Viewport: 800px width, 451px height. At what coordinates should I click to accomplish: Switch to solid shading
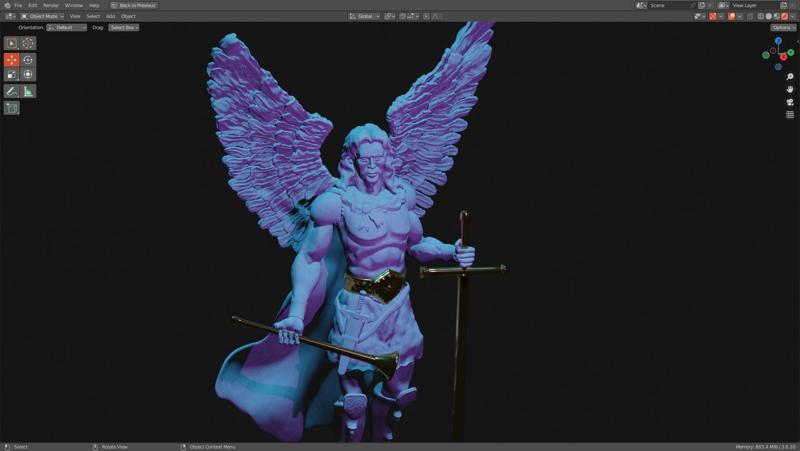point(768,16)
